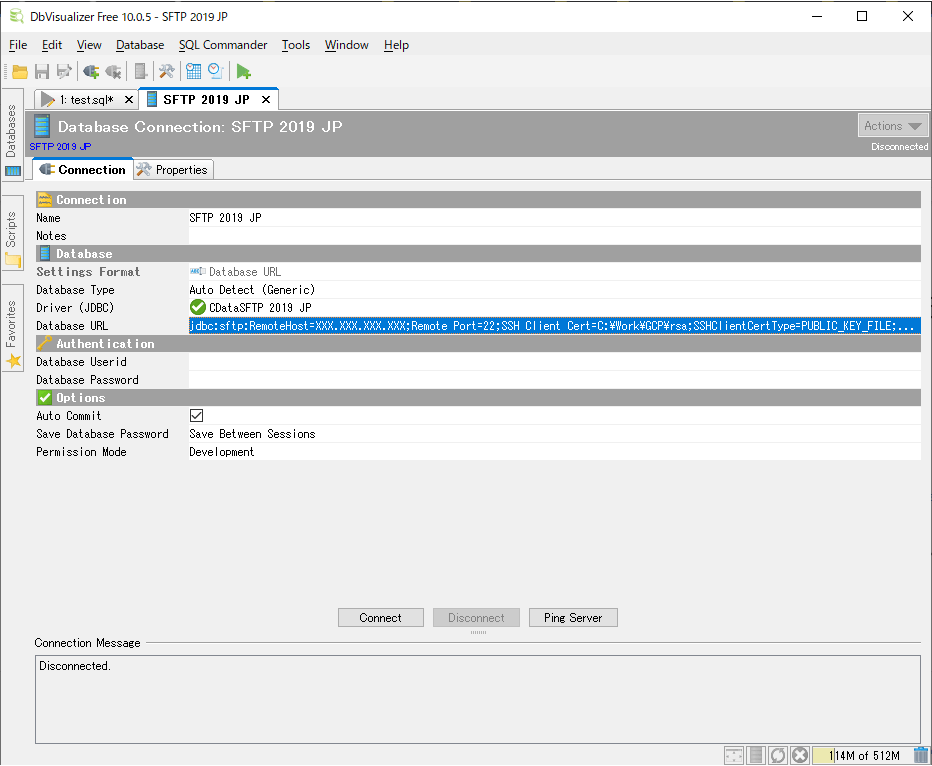Click the refresh arrows status bar icon
Image resolution: width=932 pixels, height=766 pixels.
777,755
